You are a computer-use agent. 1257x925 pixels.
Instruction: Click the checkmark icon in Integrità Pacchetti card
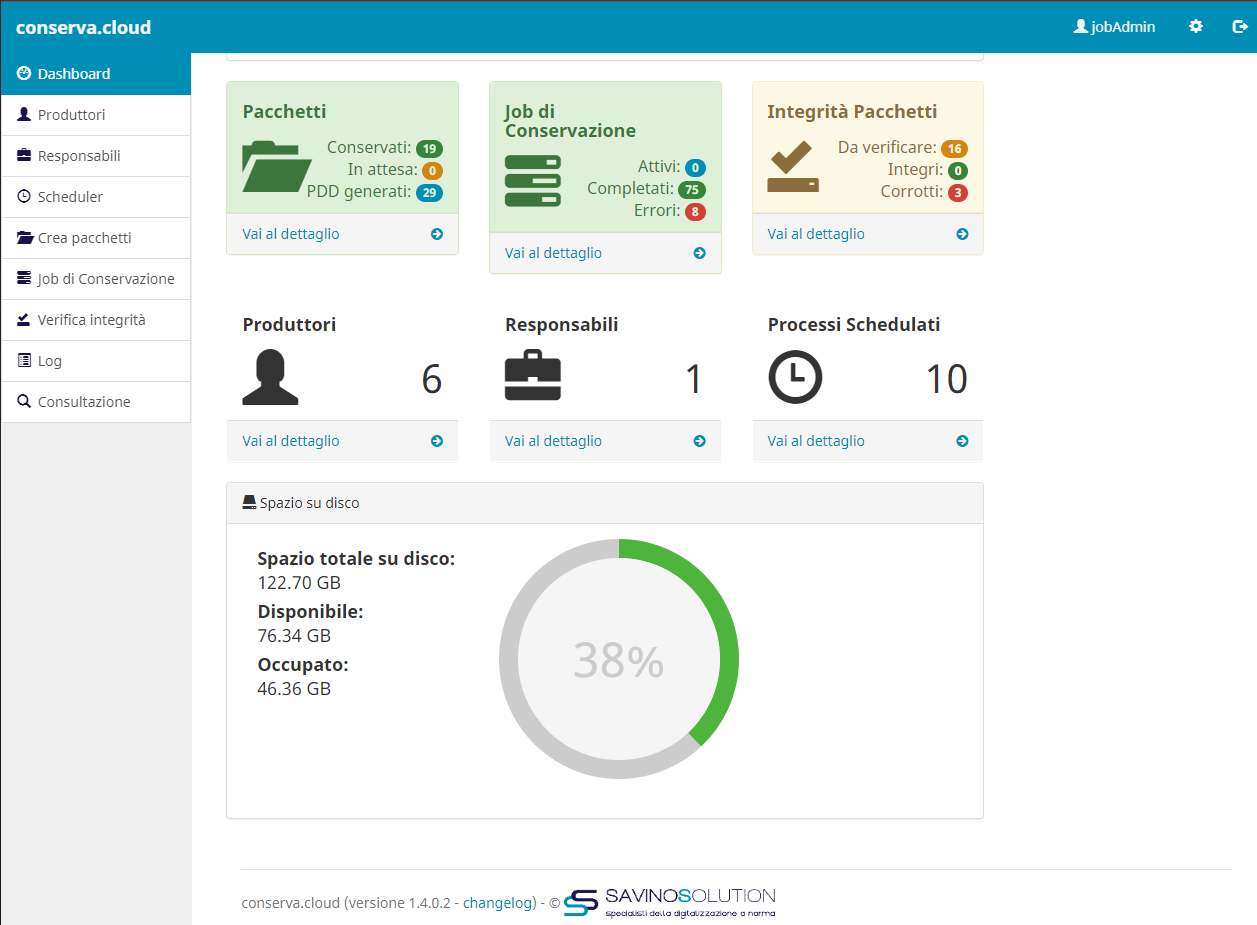coord(793,167)
